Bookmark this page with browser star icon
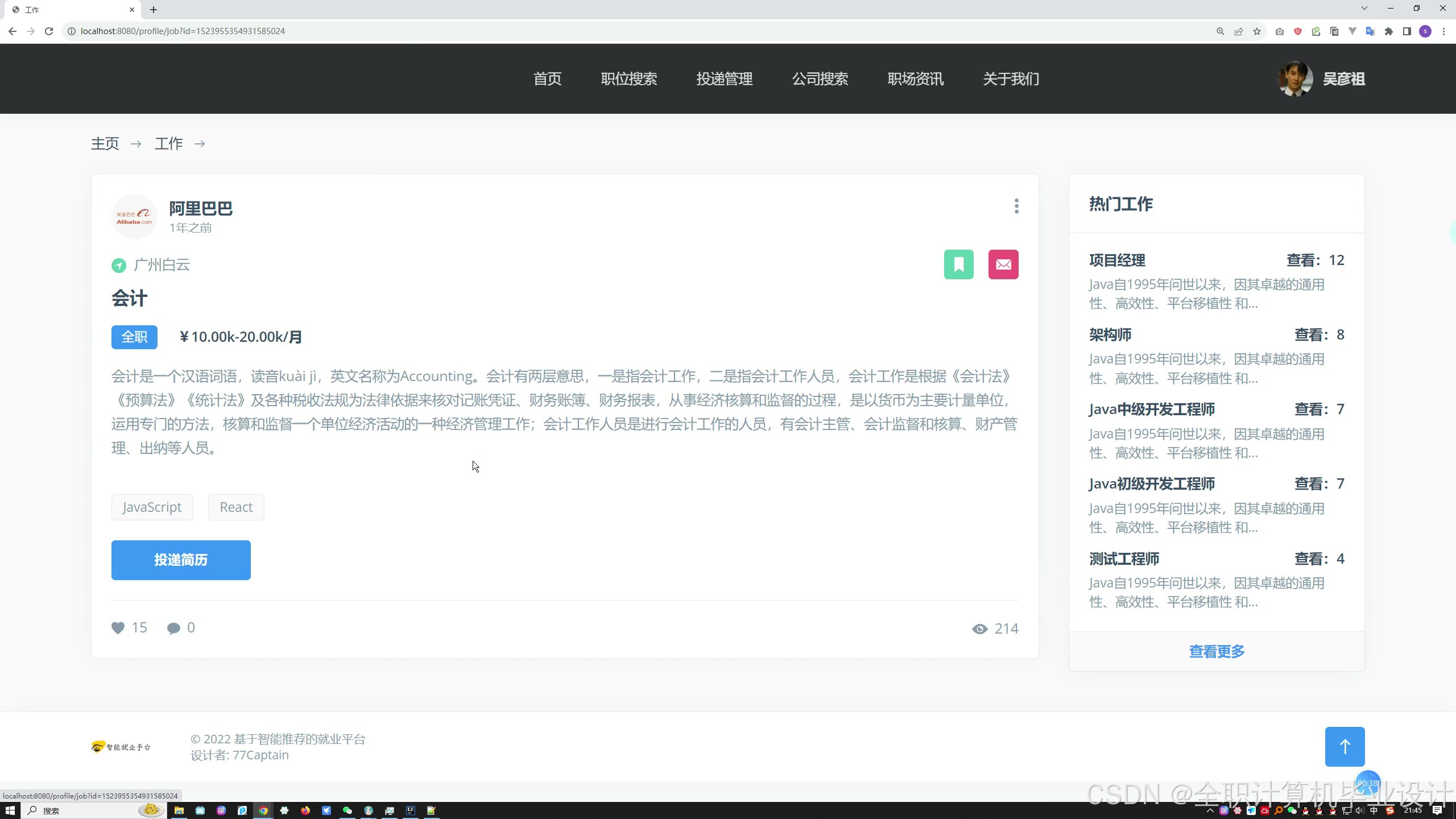Image resolution: width=1456 pixels, height=819 pixels. click(x=1256, y=31)
